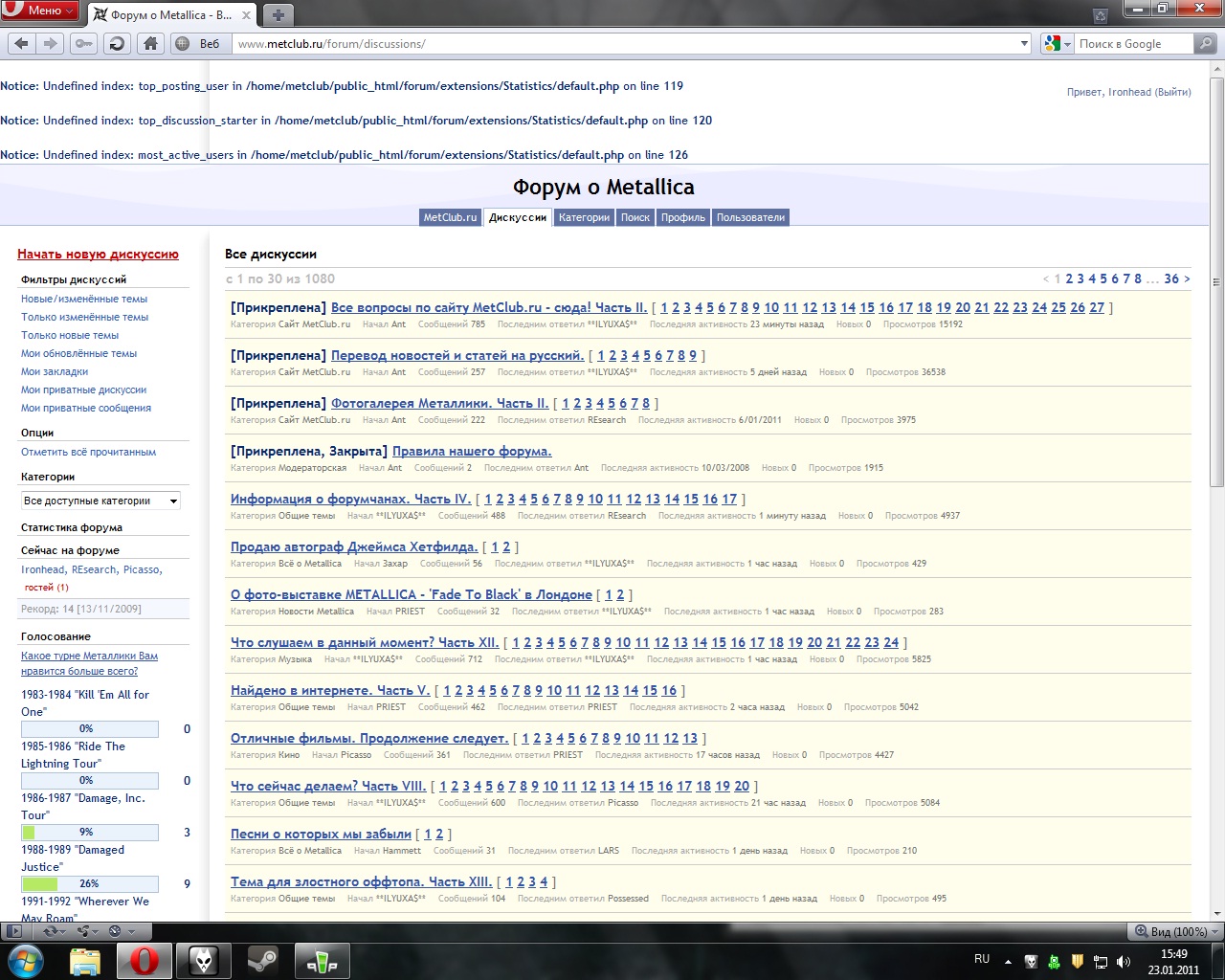Image resolution: width=1225 pixels, height=980 pixels.
Task: Expand the 'Все доступные категории' dropdown
Action: pos(100,501)
